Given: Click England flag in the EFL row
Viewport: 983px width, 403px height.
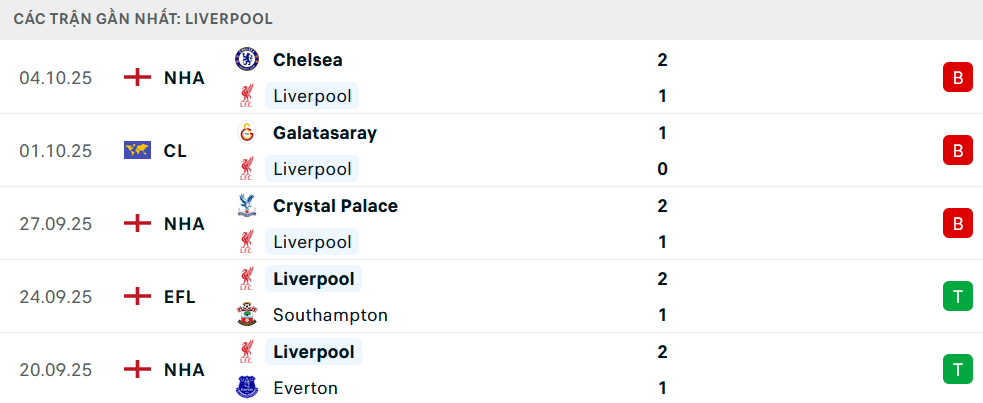Looking at the screenshot, I should (x=137, y=297).
